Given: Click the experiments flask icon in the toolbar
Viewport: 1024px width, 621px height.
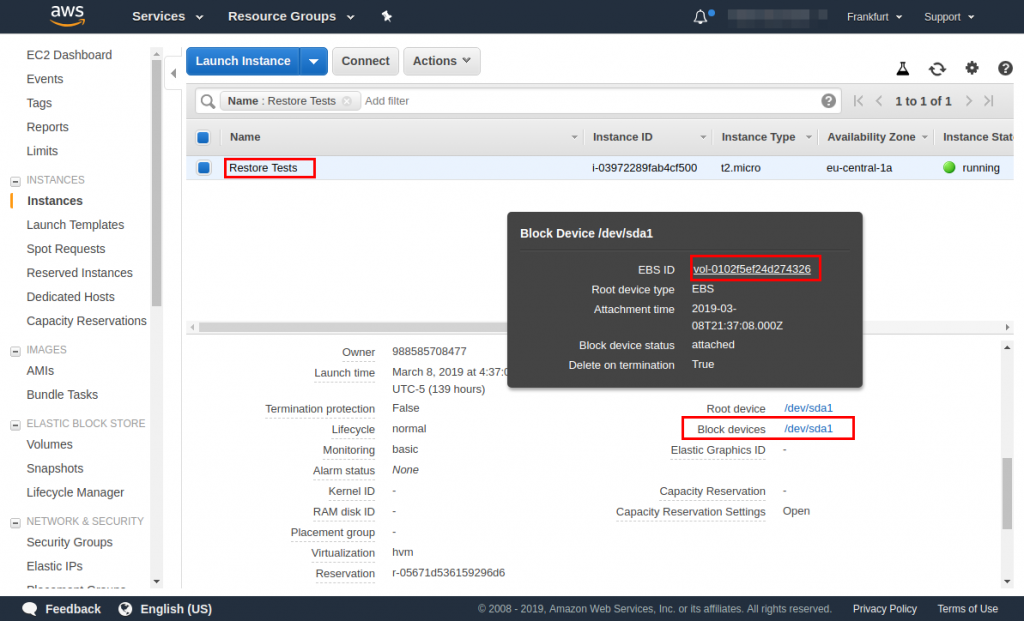Looking at the screenshot, I should click(x=901, y=68).
